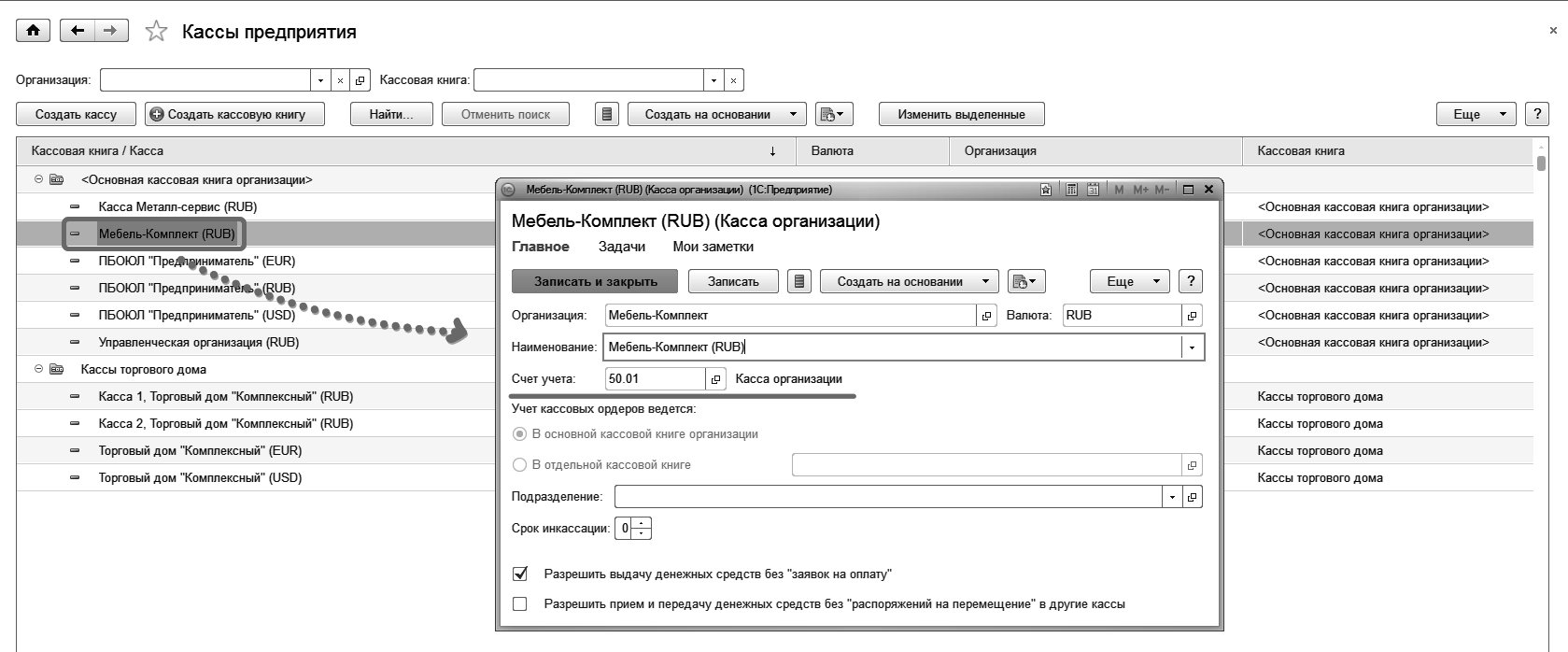The height and width of the screenshot is (652, 1568).
Task: Click the list's vertical scrollbar thumb
Action: [x=1541, y=163]
